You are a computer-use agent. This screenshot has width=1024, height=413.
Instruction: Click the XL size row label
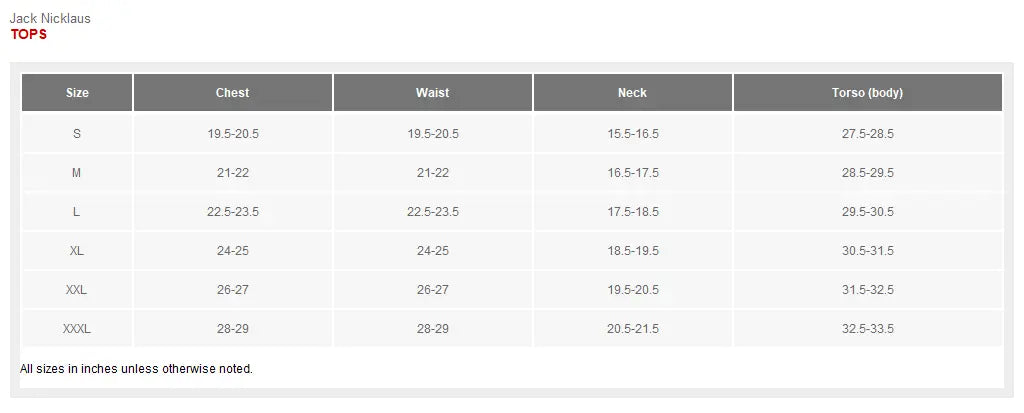pyautogui.click(x=77, y=251)
